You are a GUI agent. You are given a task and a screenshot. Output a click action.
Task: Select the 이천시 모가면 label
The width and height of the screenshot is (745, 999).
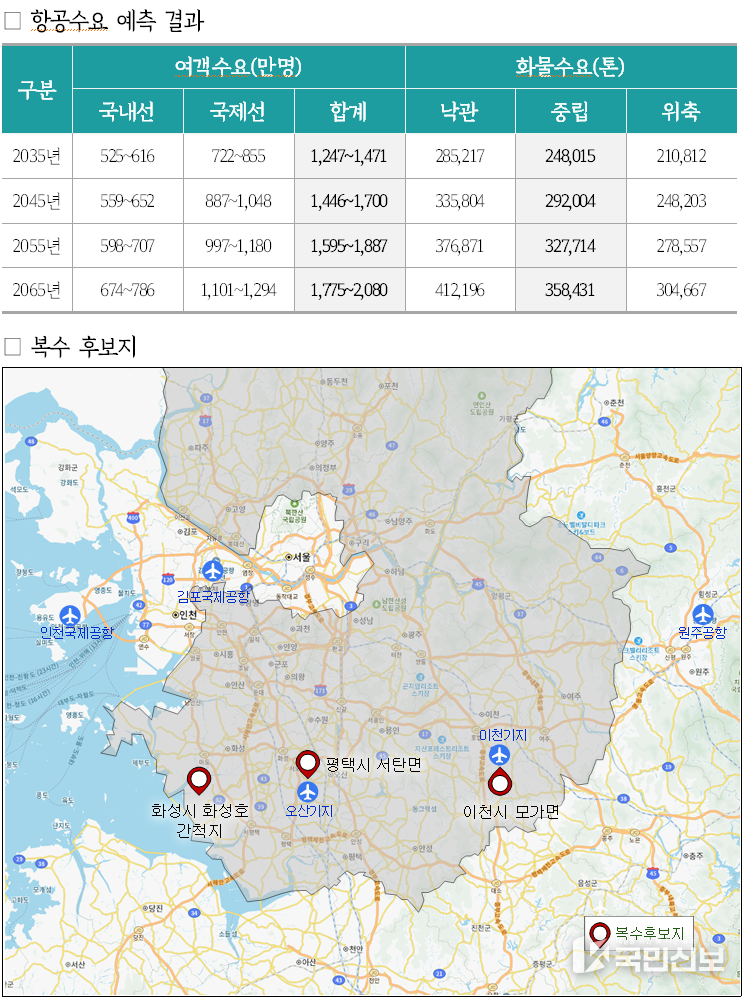point(511,812)
